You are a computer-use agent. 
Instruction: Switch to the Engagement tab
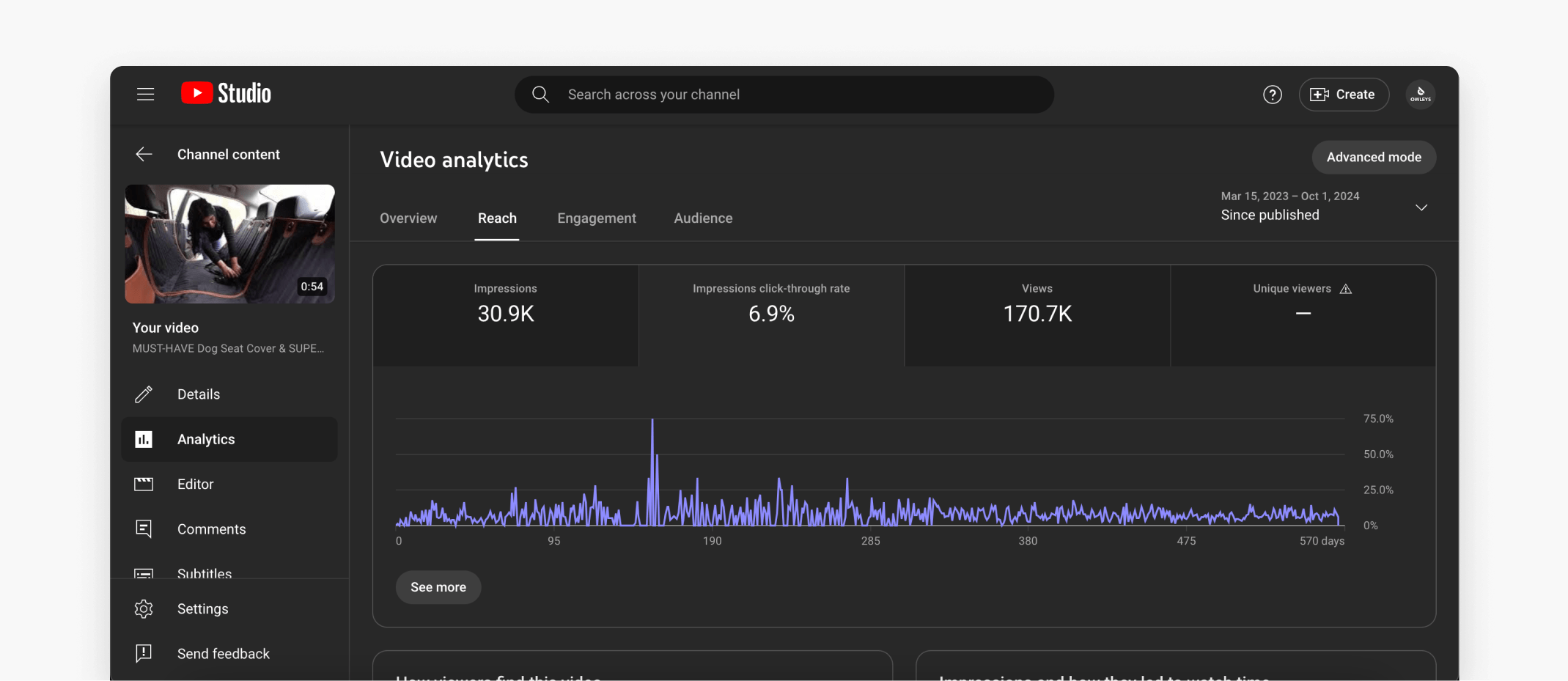point(596,218)
